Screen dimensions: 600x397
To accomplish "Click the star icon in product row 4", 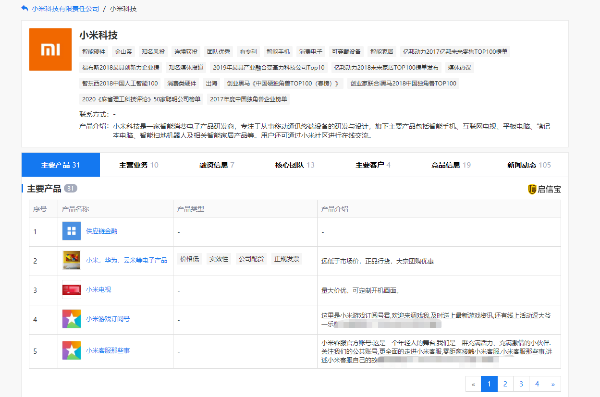I will (x=72, y=319).
